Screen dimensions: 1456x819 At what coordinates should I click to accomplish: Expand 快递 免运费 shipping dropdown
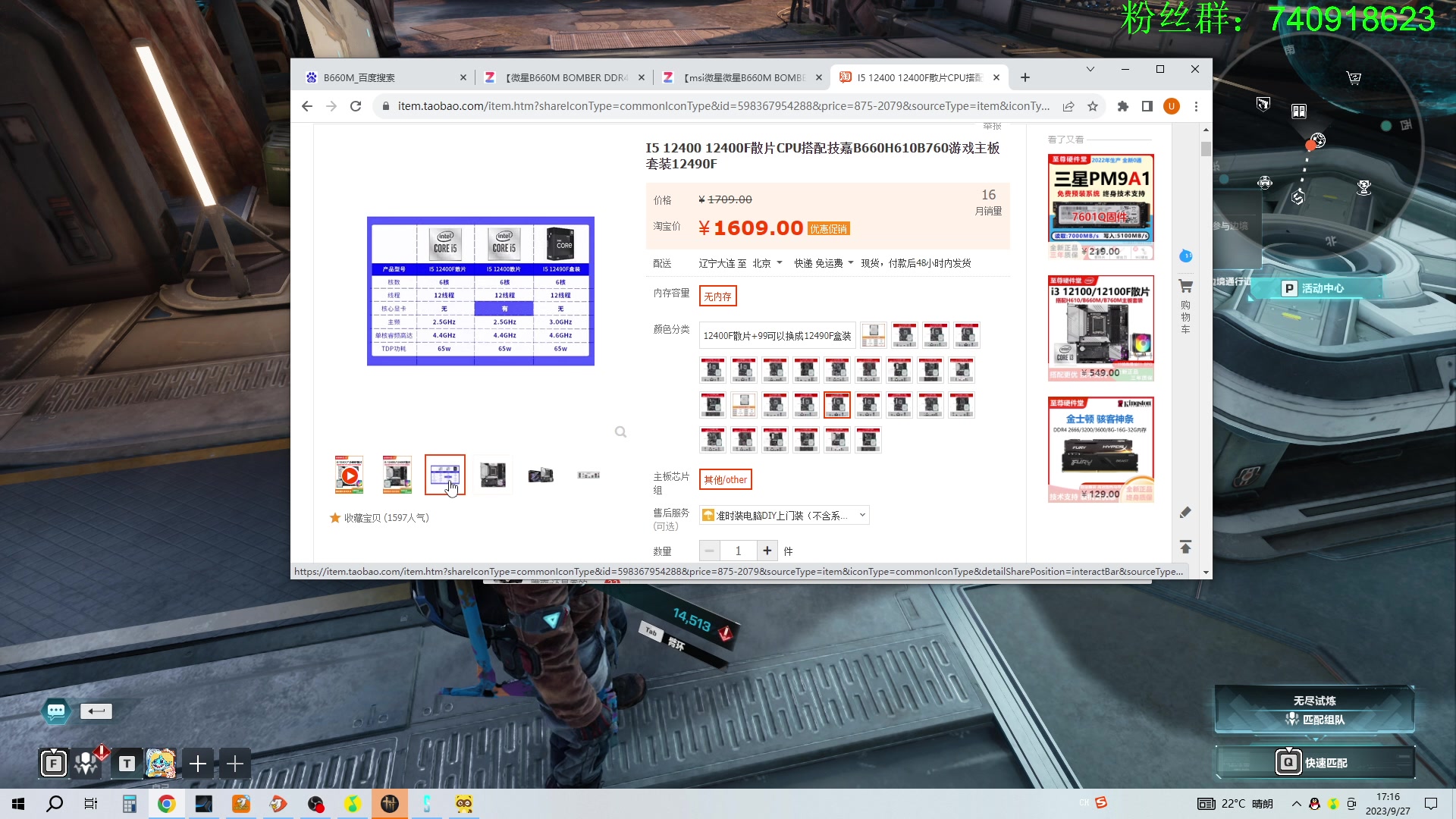pyautogui.click(x=824, y=263)
